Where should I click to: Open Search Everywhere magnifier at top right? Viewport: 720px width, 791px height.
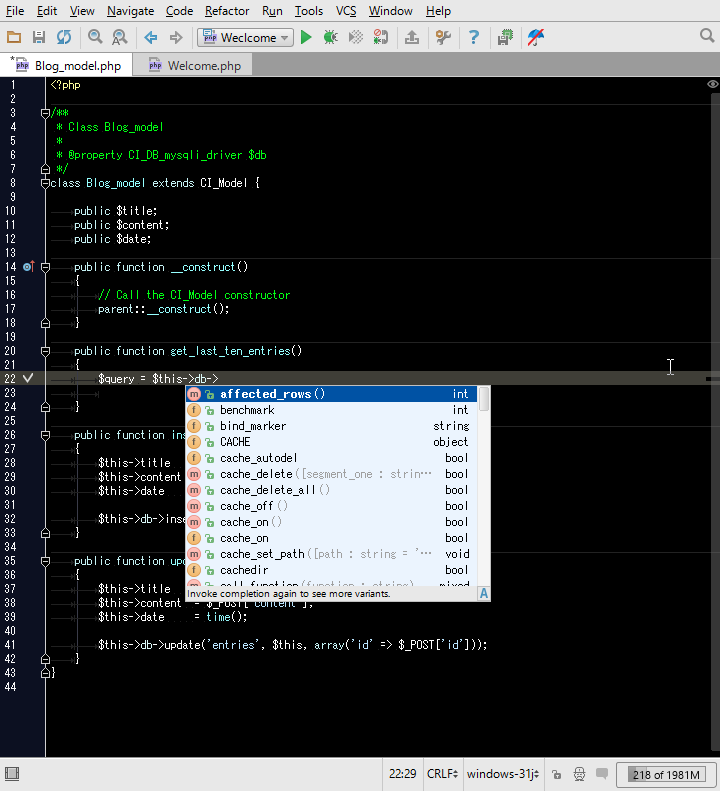[707, 36]
